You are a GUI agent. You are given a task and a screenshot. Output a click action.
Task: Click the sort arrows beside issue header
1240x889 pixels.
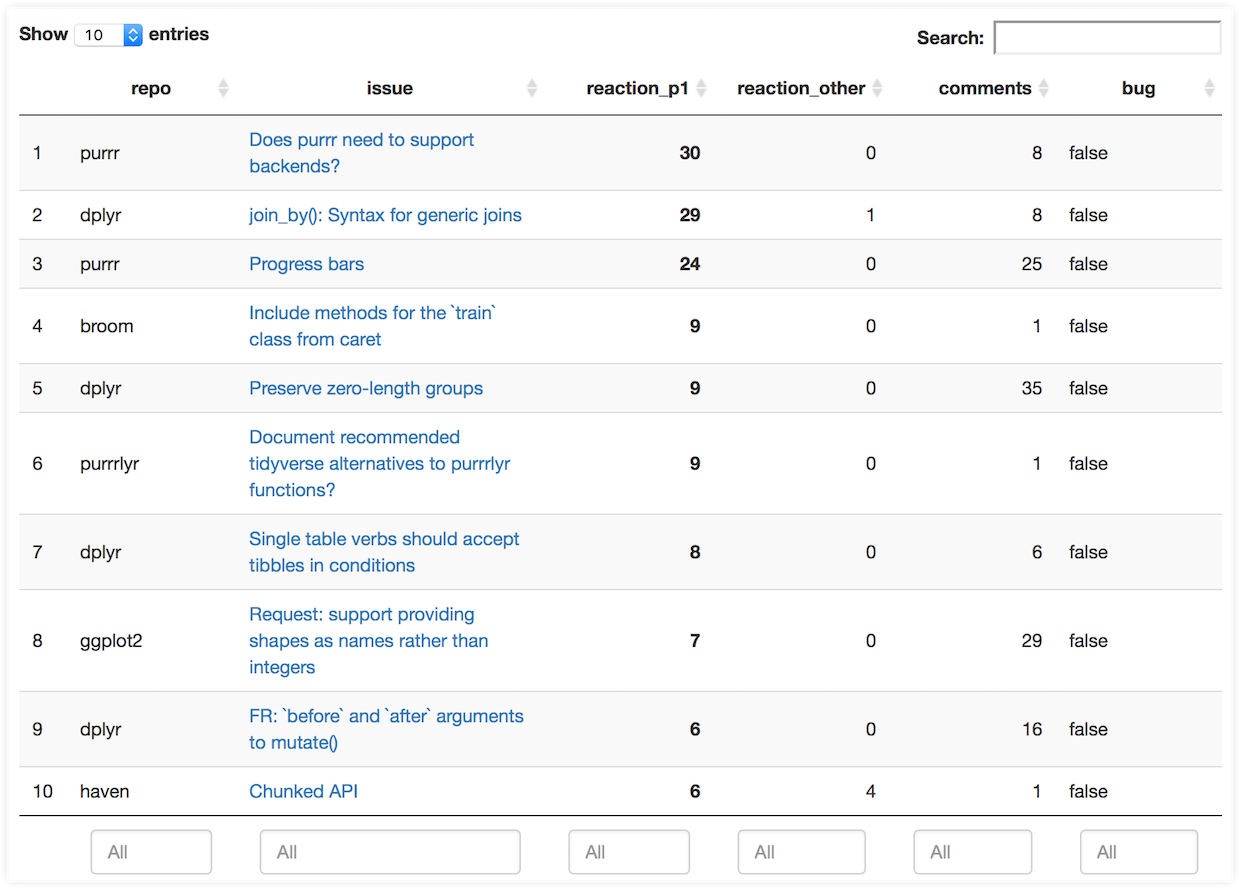click(x=532, y=88)
